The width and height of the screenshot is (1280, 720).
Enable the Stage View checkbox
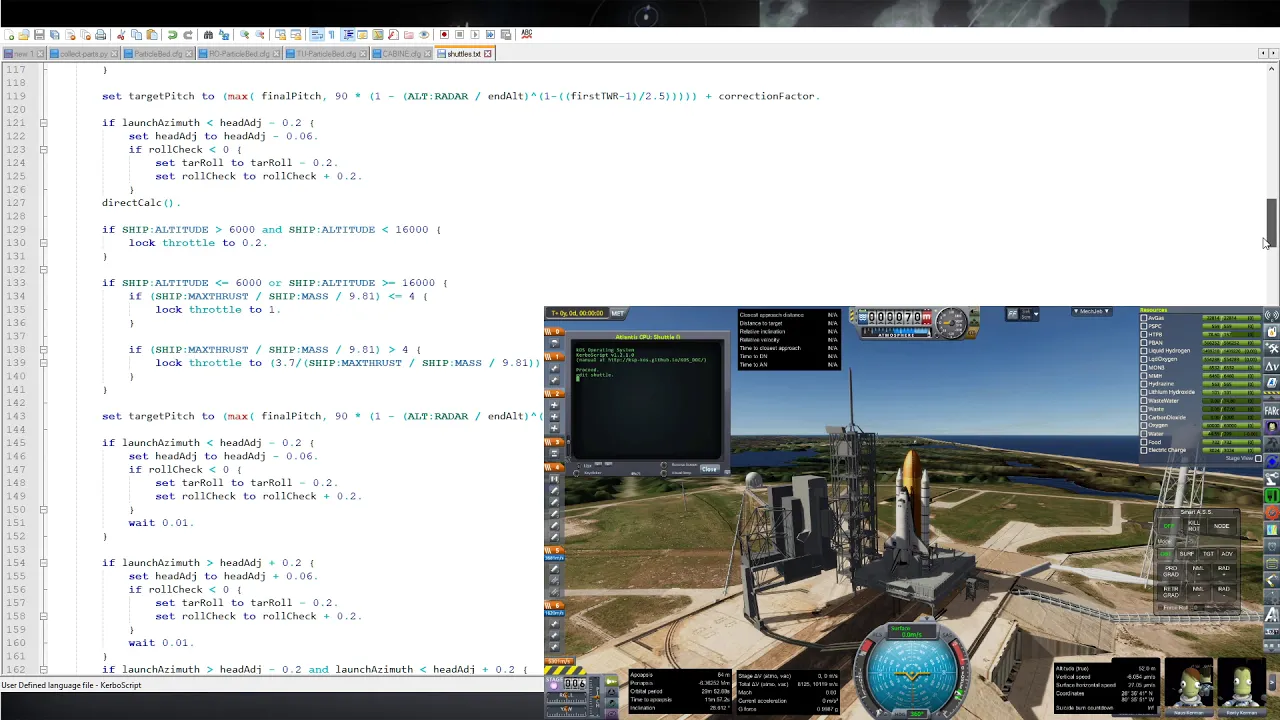[1258, 458]
